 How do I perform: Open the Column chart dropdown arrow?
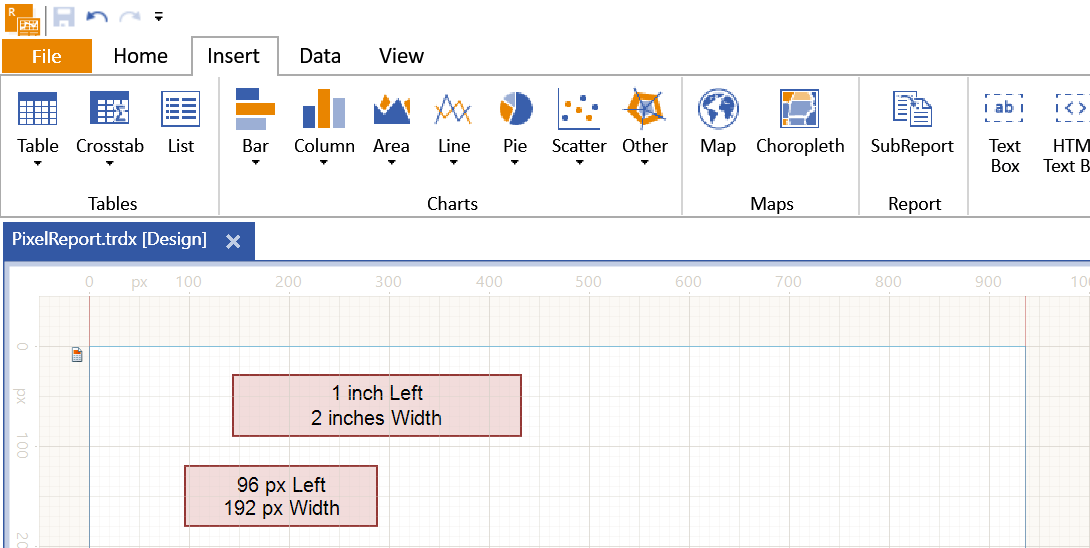click(x=324, y=163)
